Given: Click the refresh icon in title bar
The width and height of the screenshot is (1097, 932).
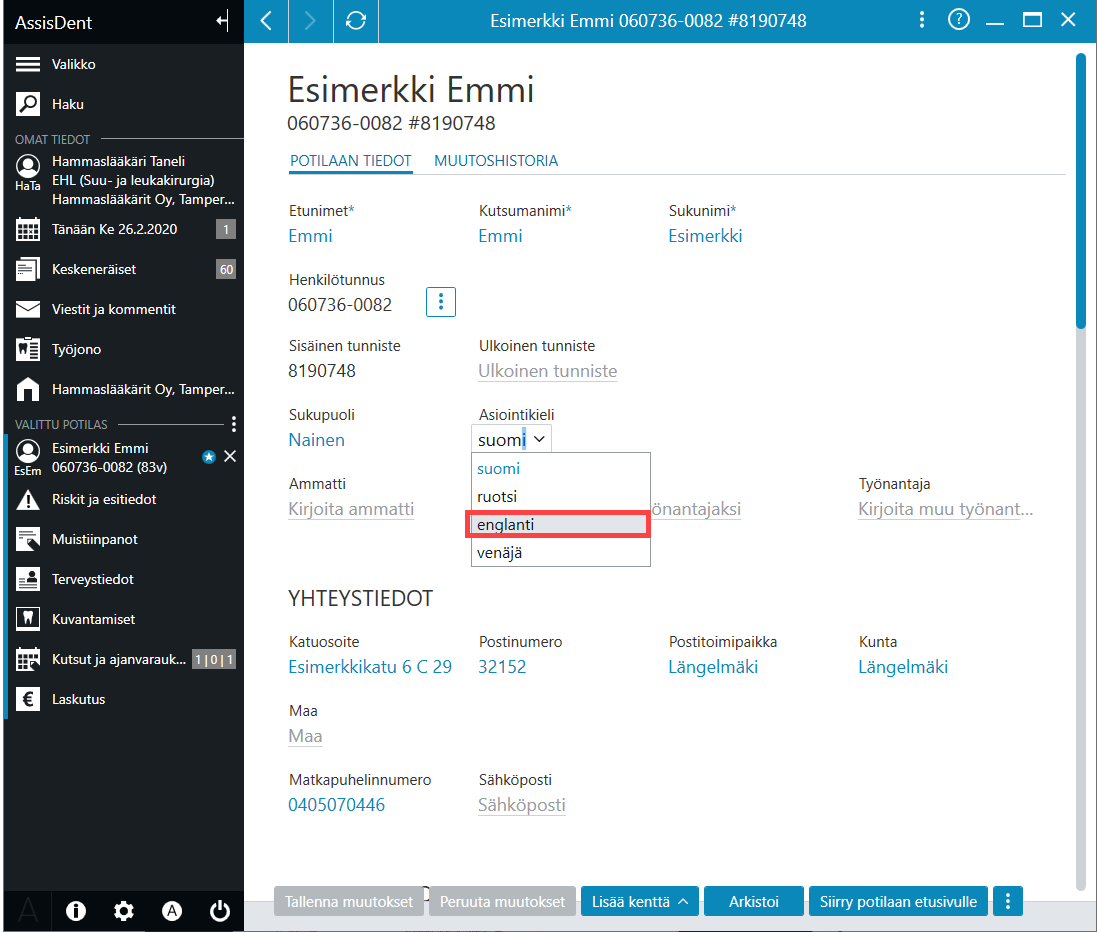Looking at the screenshot, I should [355, 21].
